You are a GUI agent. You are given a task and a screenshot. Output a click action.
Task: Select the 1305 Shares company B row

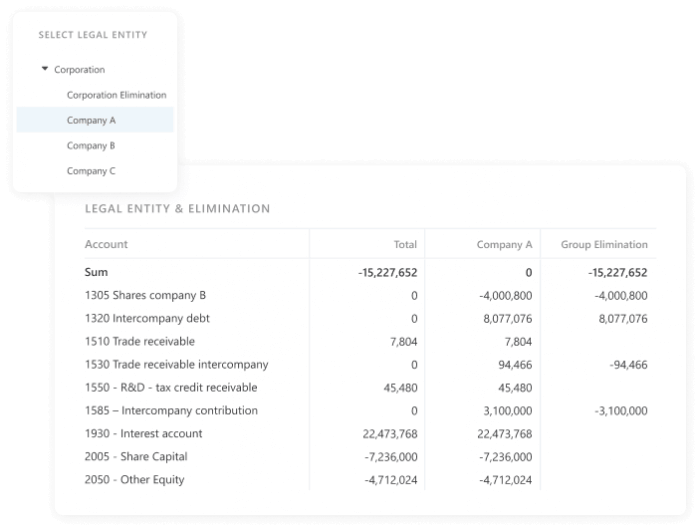pyautogui.click(x=145, y=296)
